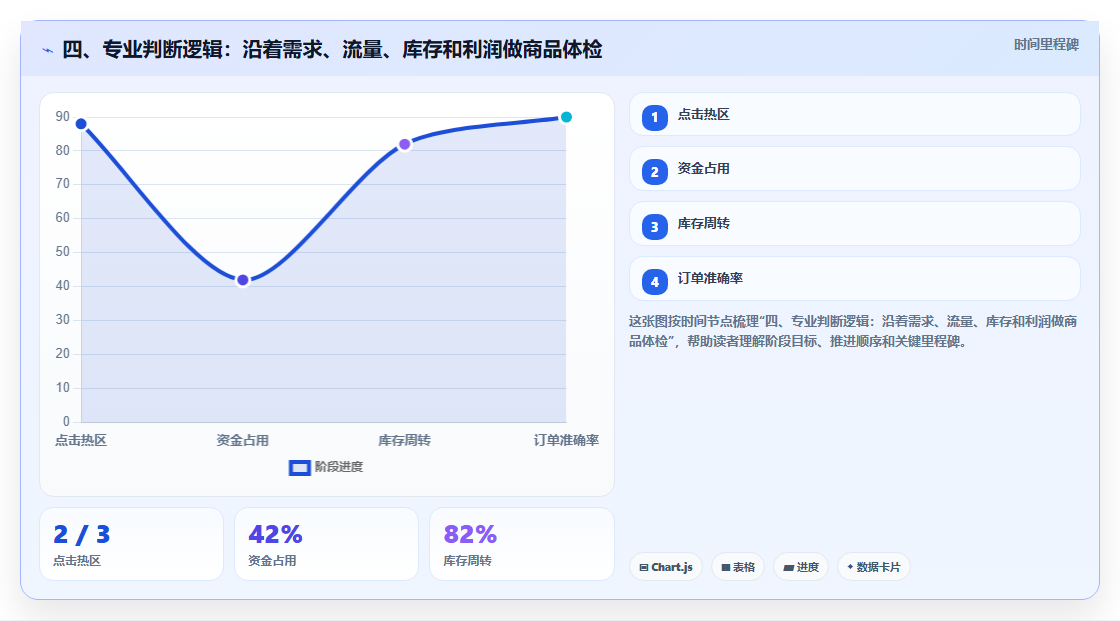Click the x-axis label 点击热区
The image size is (1120, 621).
[x=81, y=440]
